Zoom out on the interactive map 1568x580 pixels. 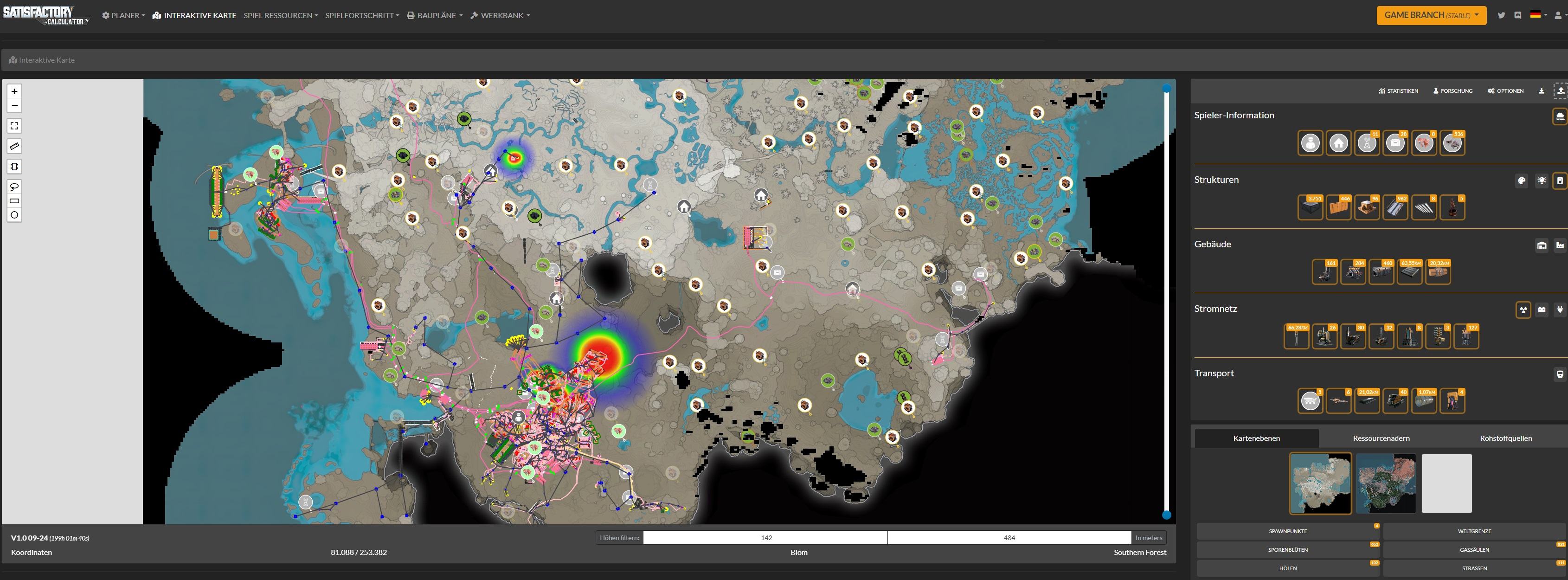[14, 105]
